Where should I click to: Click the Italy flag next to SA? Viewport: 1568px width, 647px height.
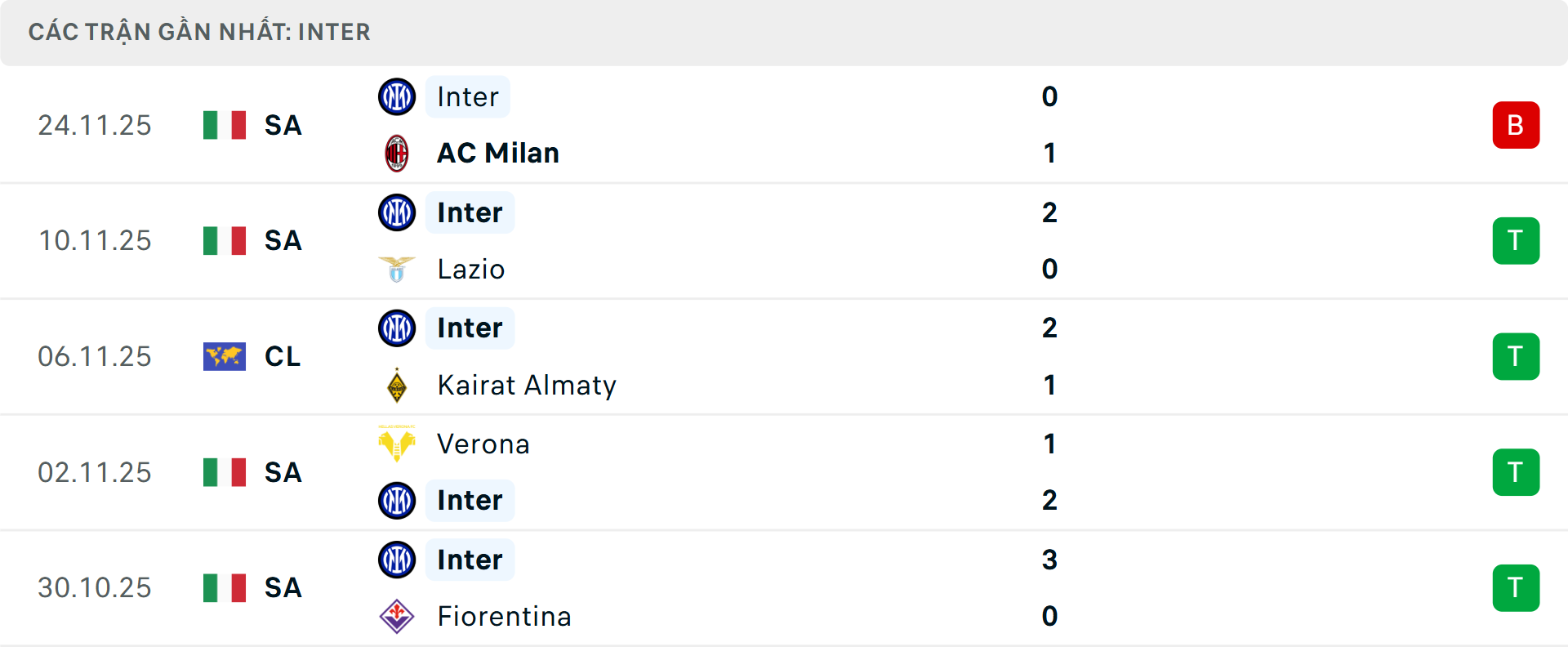225,125
